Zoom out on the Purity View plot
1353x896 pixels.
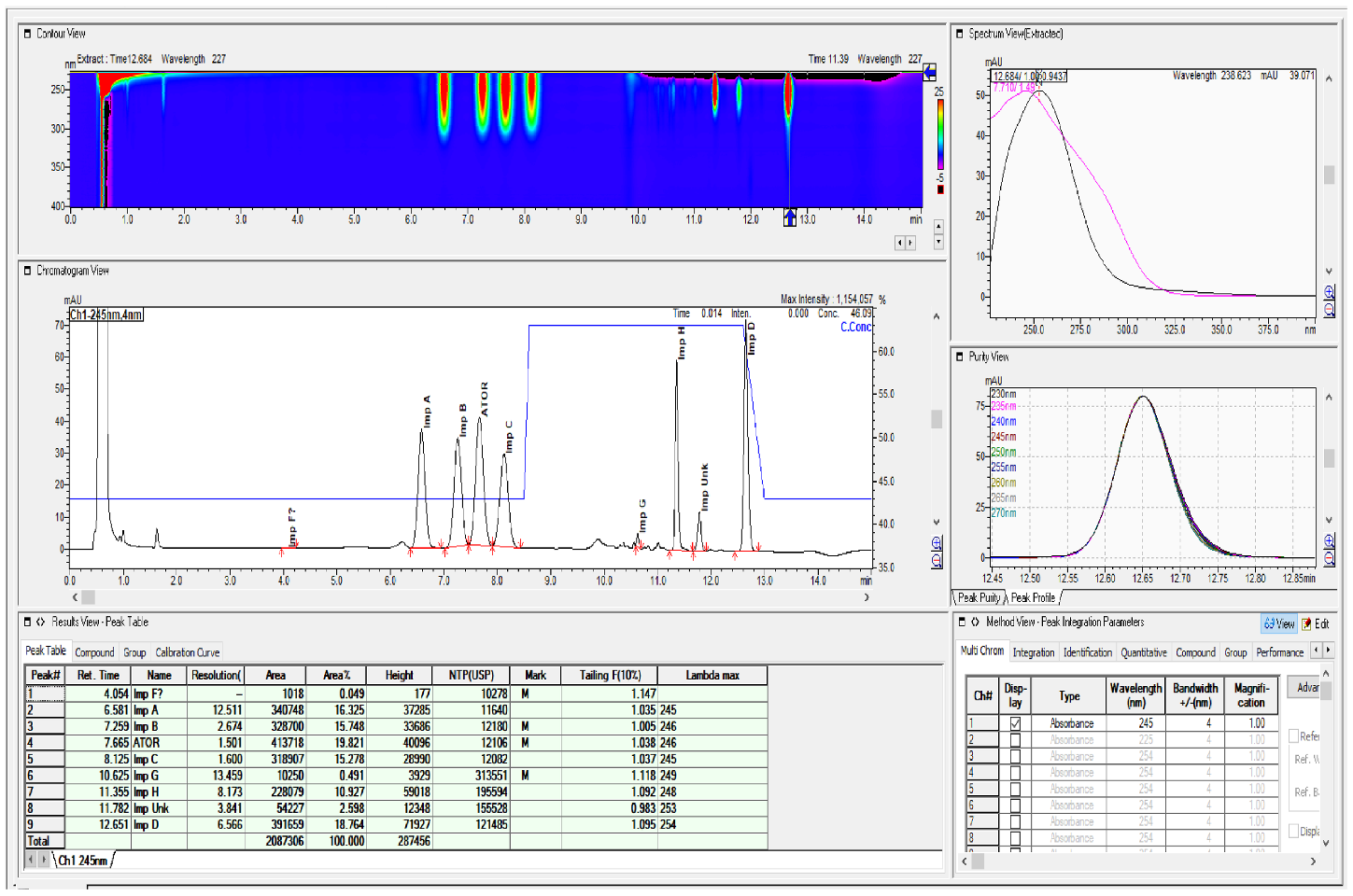point(1330,558)
